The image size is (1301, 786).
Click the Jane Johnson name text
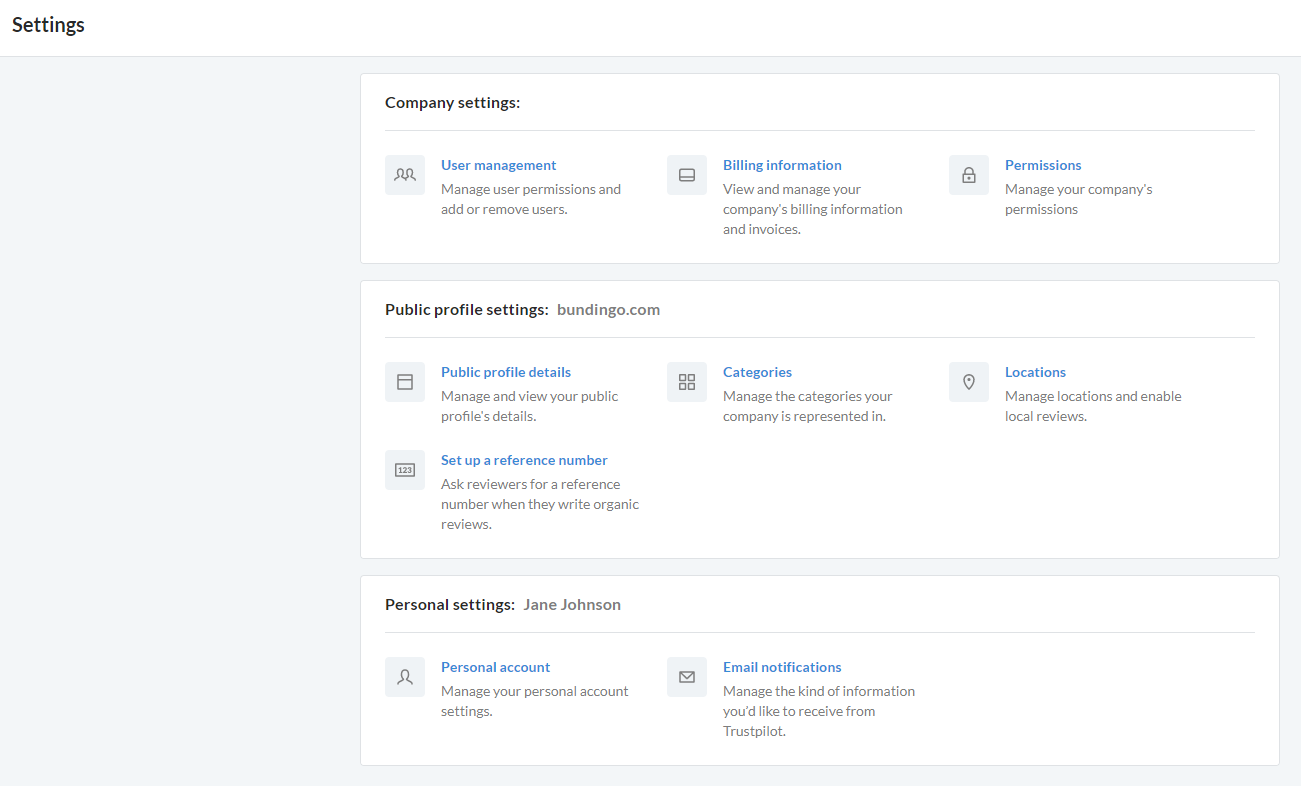(x=572, y=605)
